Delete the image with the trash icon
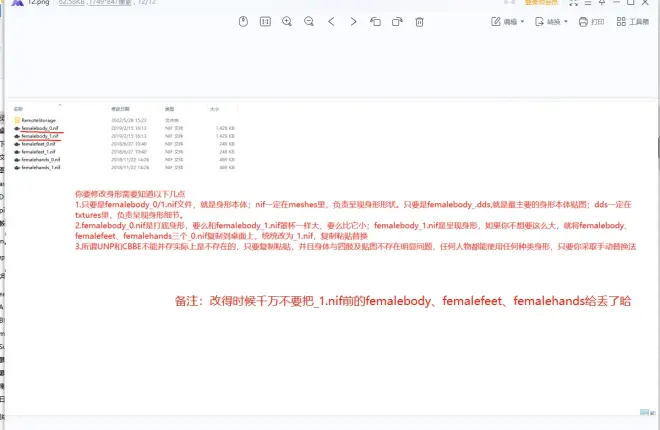660x430 pixels. [419, 21]
